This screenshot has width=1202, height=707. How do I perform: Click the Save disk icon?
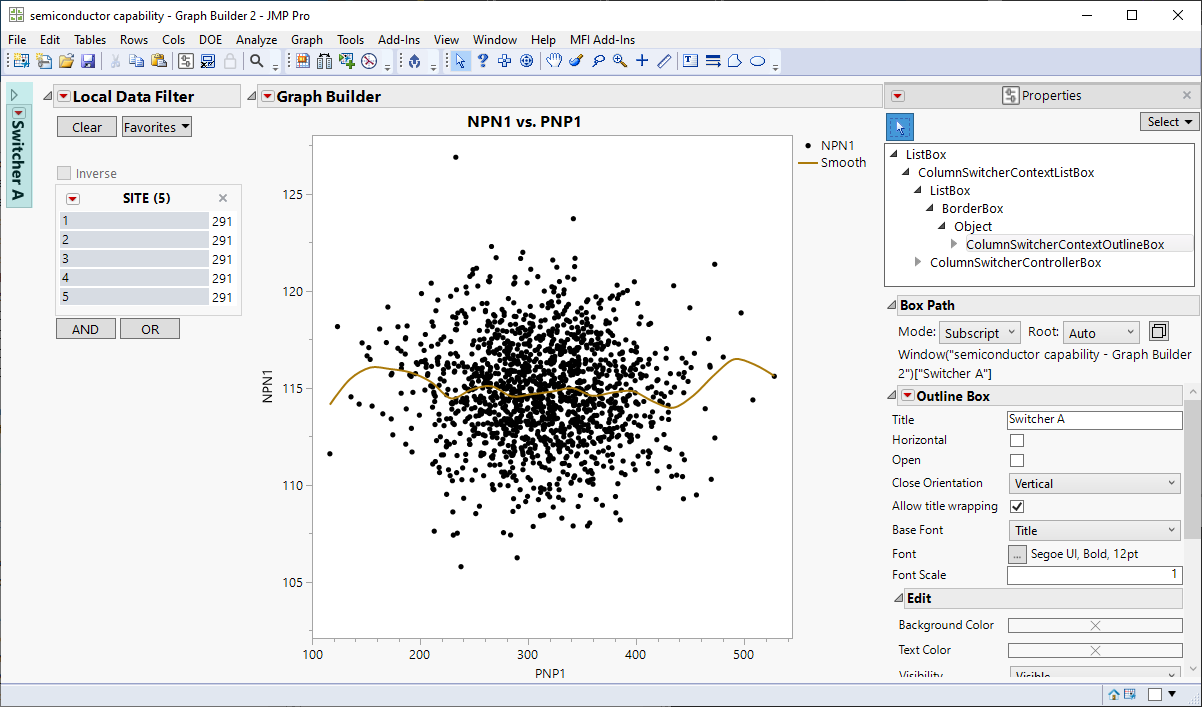(x=88, y=61)
